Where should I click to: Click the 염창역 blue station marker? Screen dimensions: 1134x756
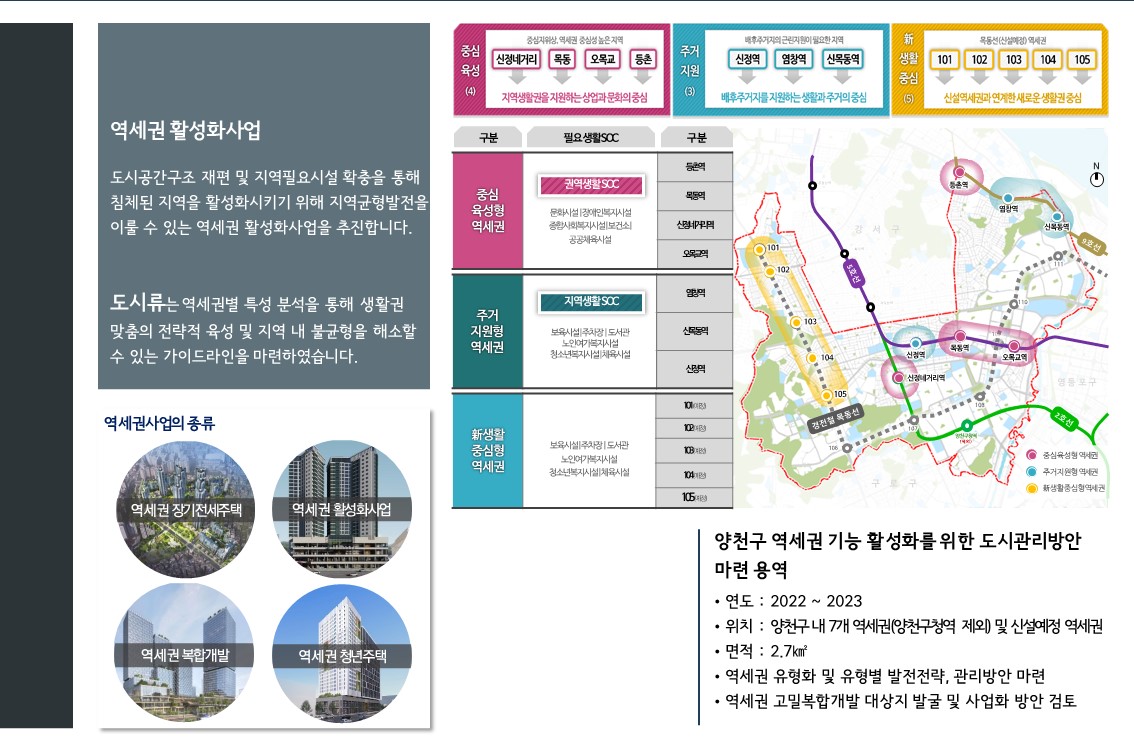click(1008, 198)
